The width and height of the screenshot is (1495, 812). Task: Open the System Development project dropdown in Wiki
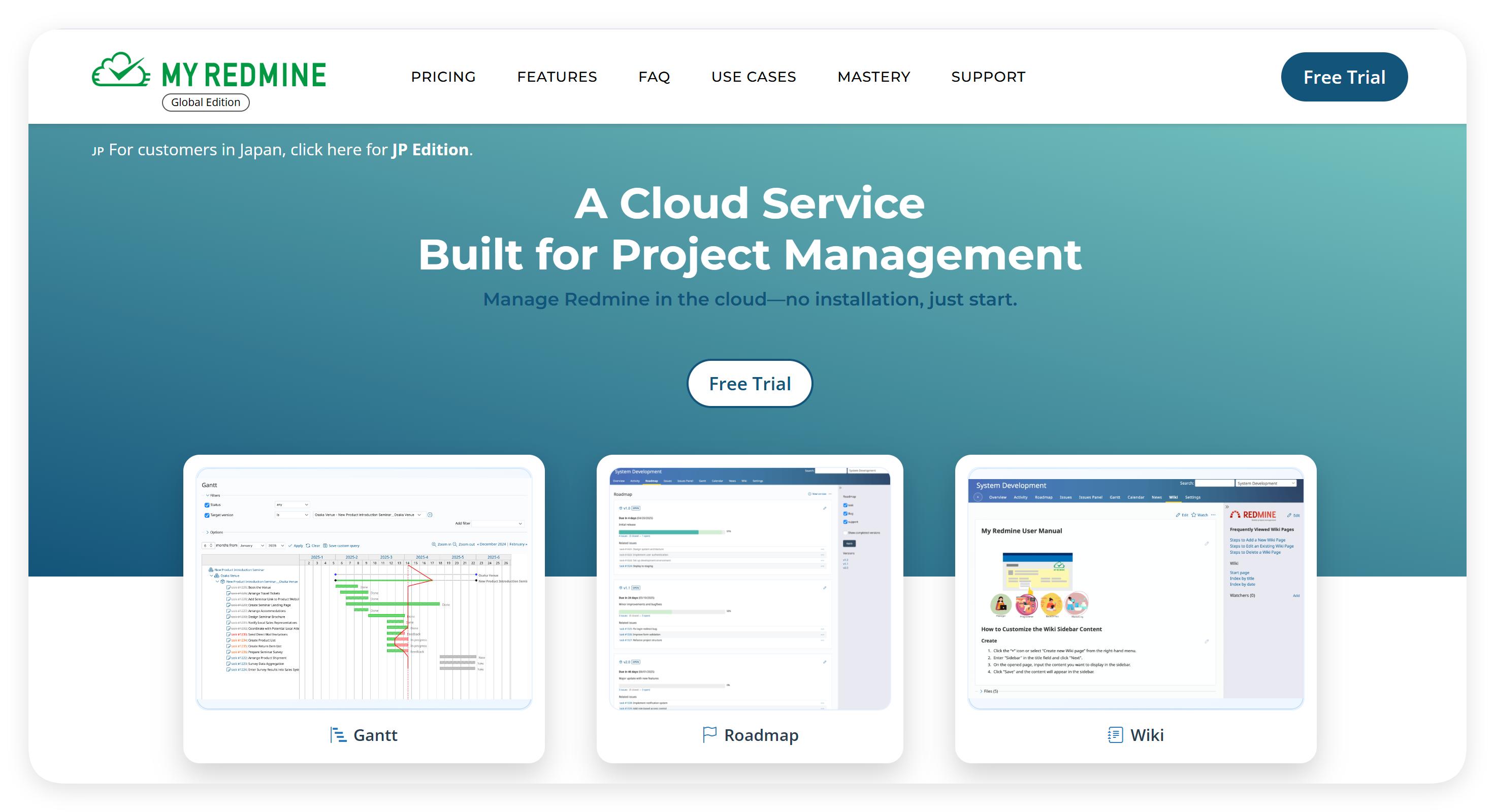1266,483
